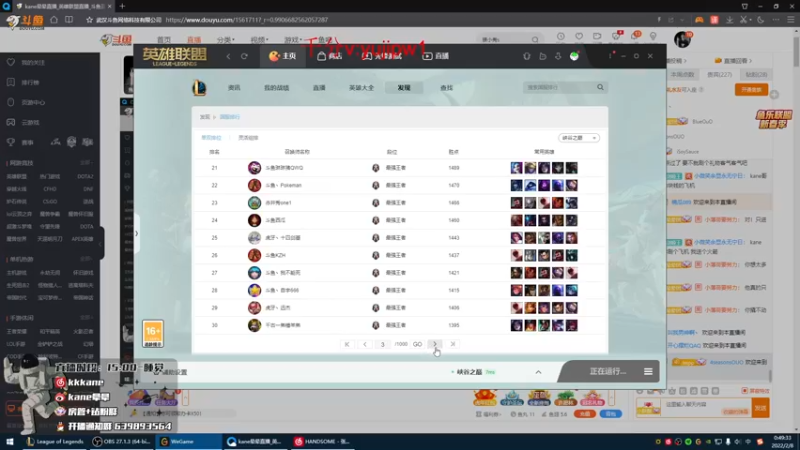Click the summoner search input field
Screen dimensions: 800x450
click(559, 87)
